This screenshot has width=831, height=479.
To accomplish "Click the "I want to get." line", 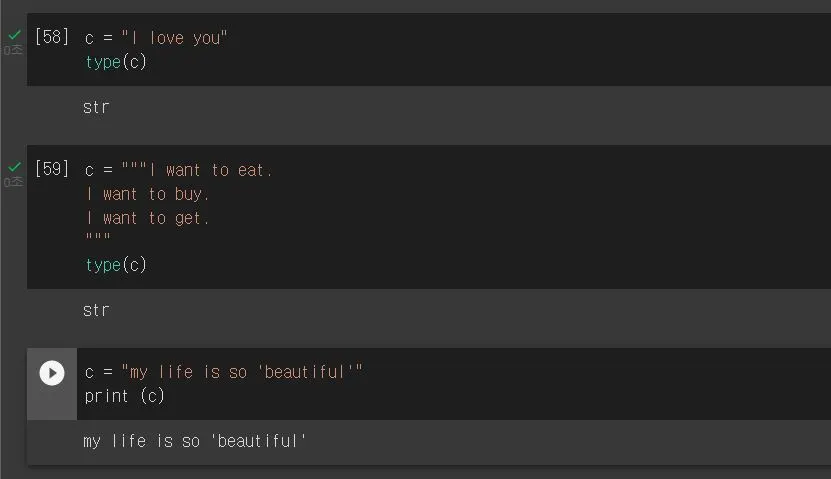I will [147, 218].
